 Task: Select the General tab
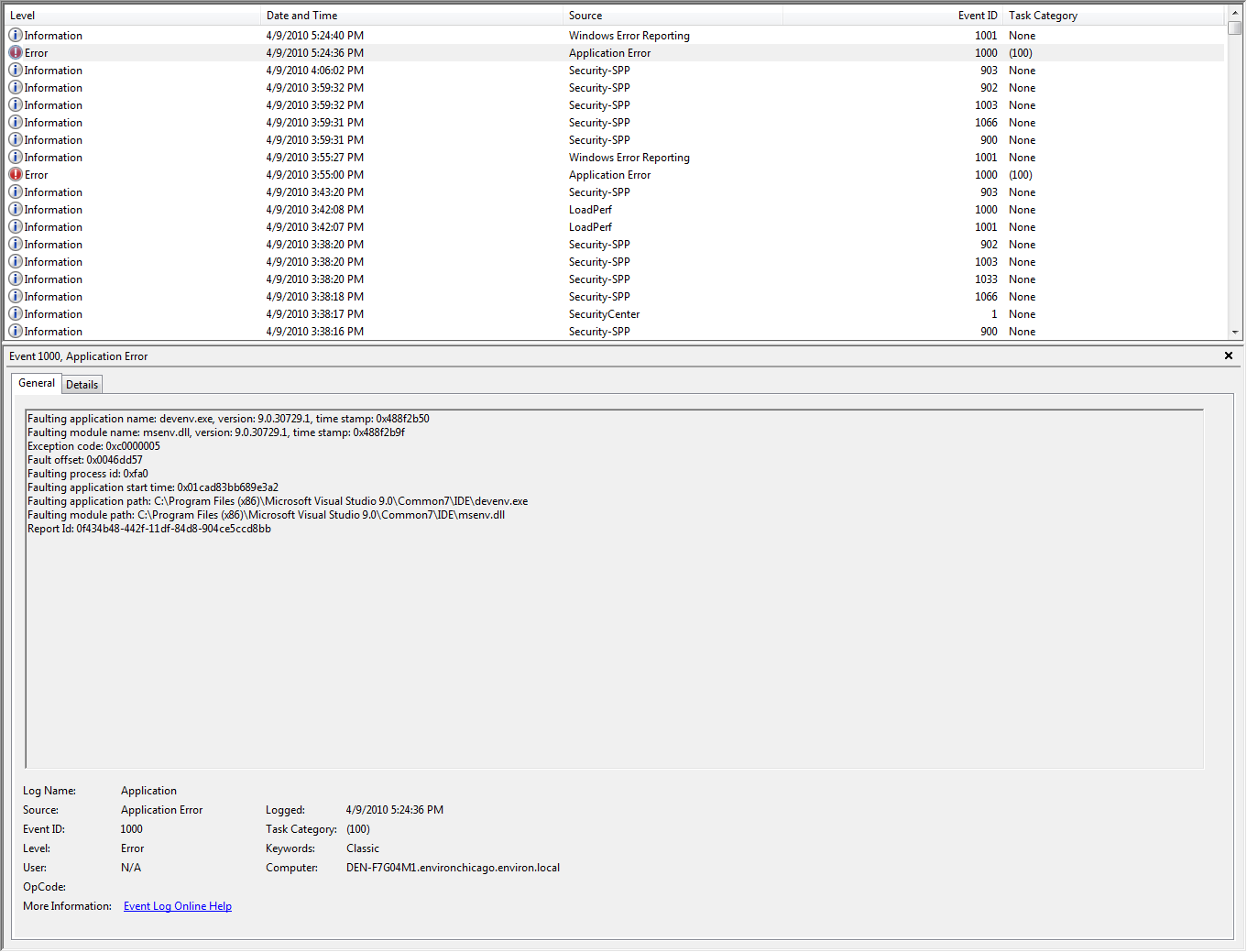(x=37, y=383)
